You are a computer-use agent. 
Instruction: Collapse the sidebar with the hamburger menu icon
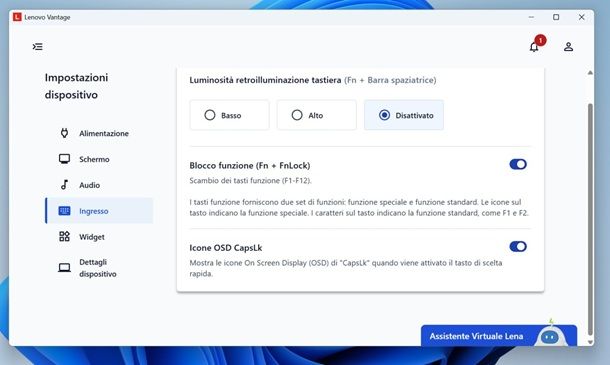38,47
